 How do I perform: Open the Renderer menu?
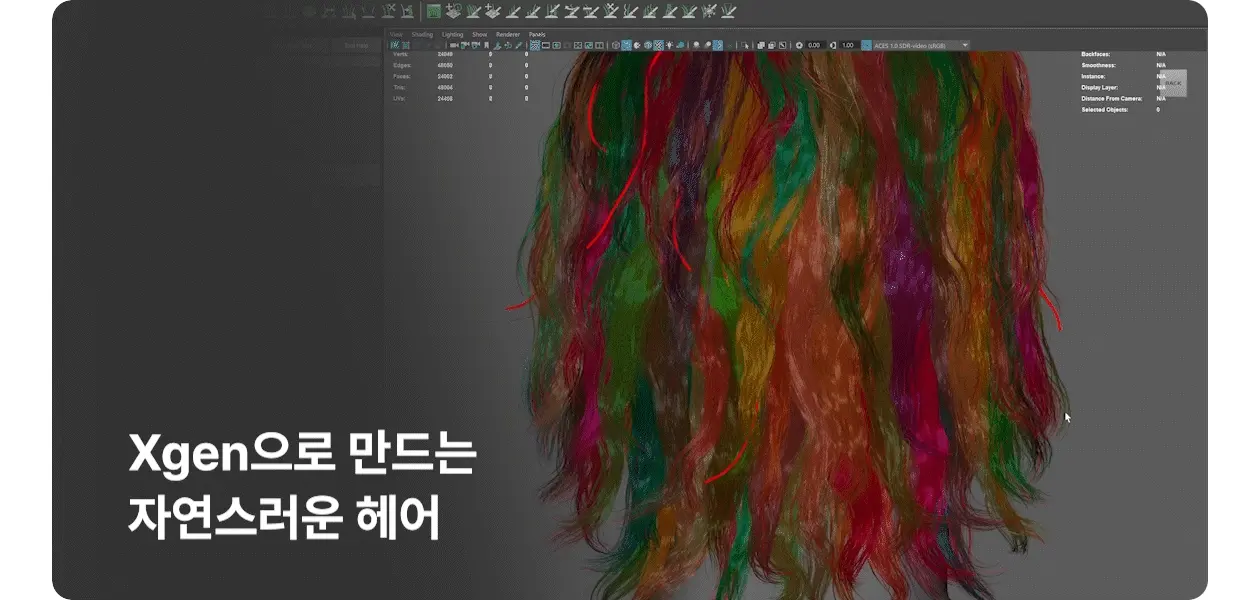click(508, 34)
